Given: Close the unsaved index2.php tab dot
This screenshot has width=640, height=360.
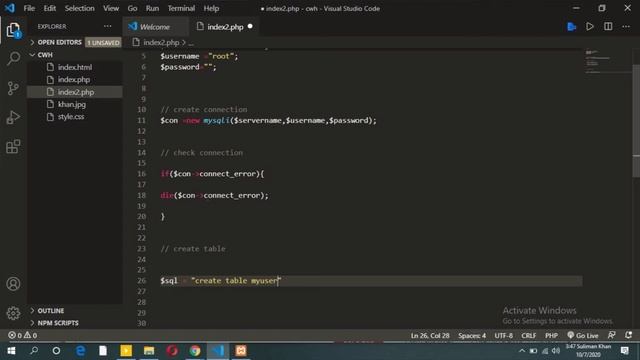Looking at the screenshot, I should [x=250, y=27].
